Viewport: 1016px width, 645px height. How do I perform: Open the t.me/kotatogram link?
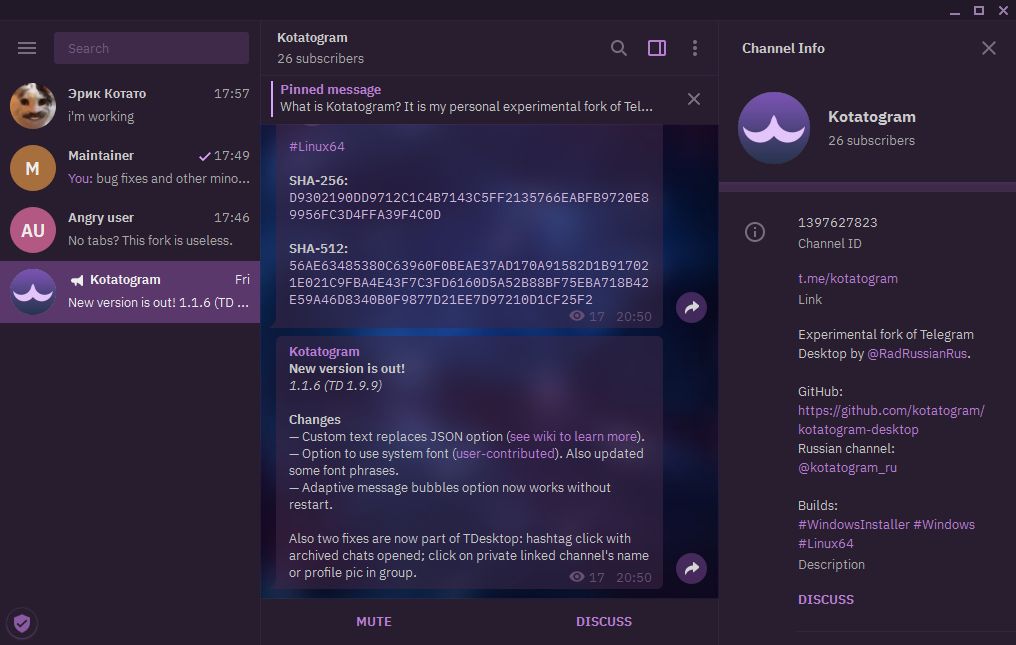(848, 278)
